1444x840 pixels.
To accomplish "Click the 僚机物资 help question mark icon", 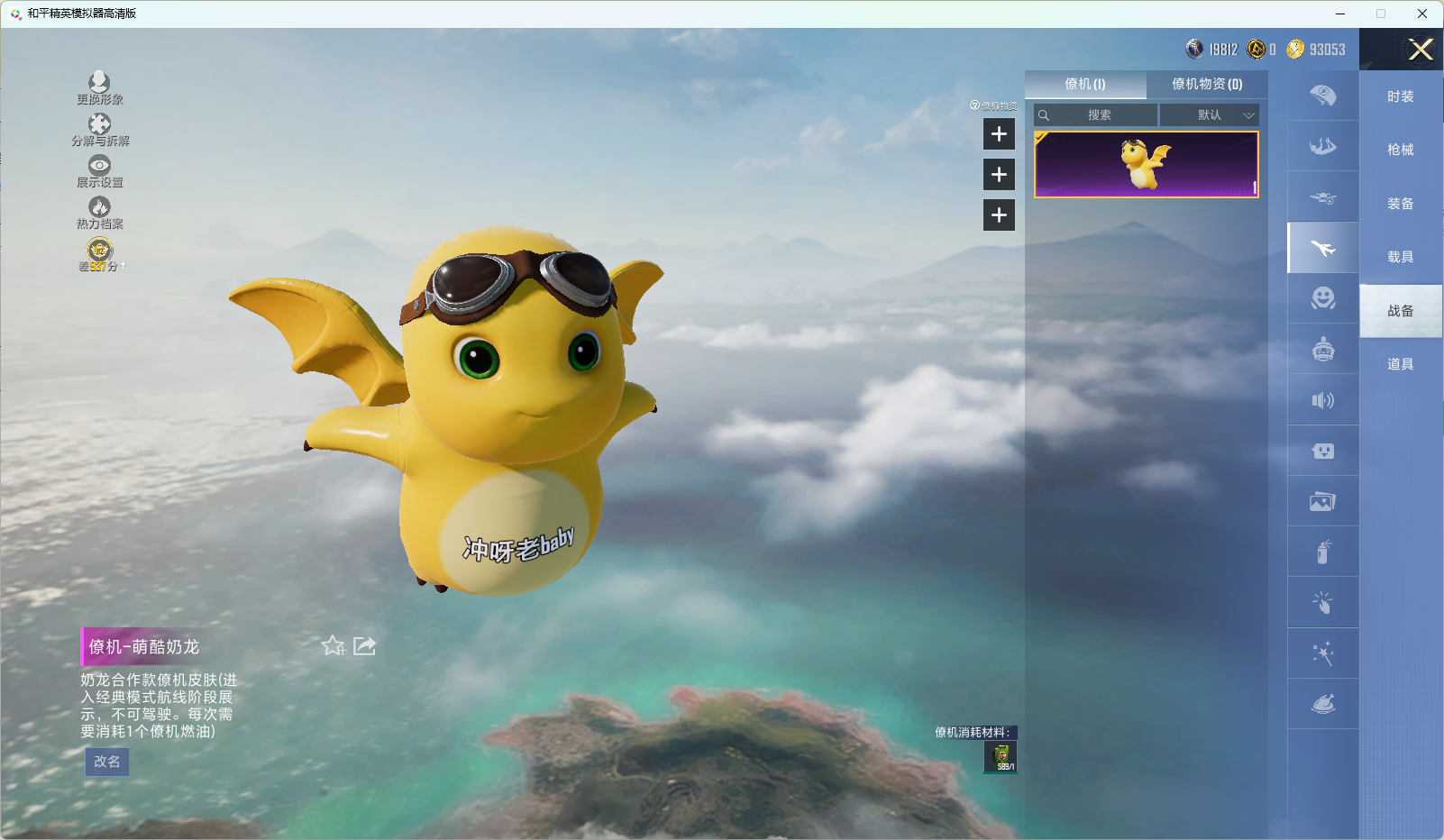I will point(974,105).
